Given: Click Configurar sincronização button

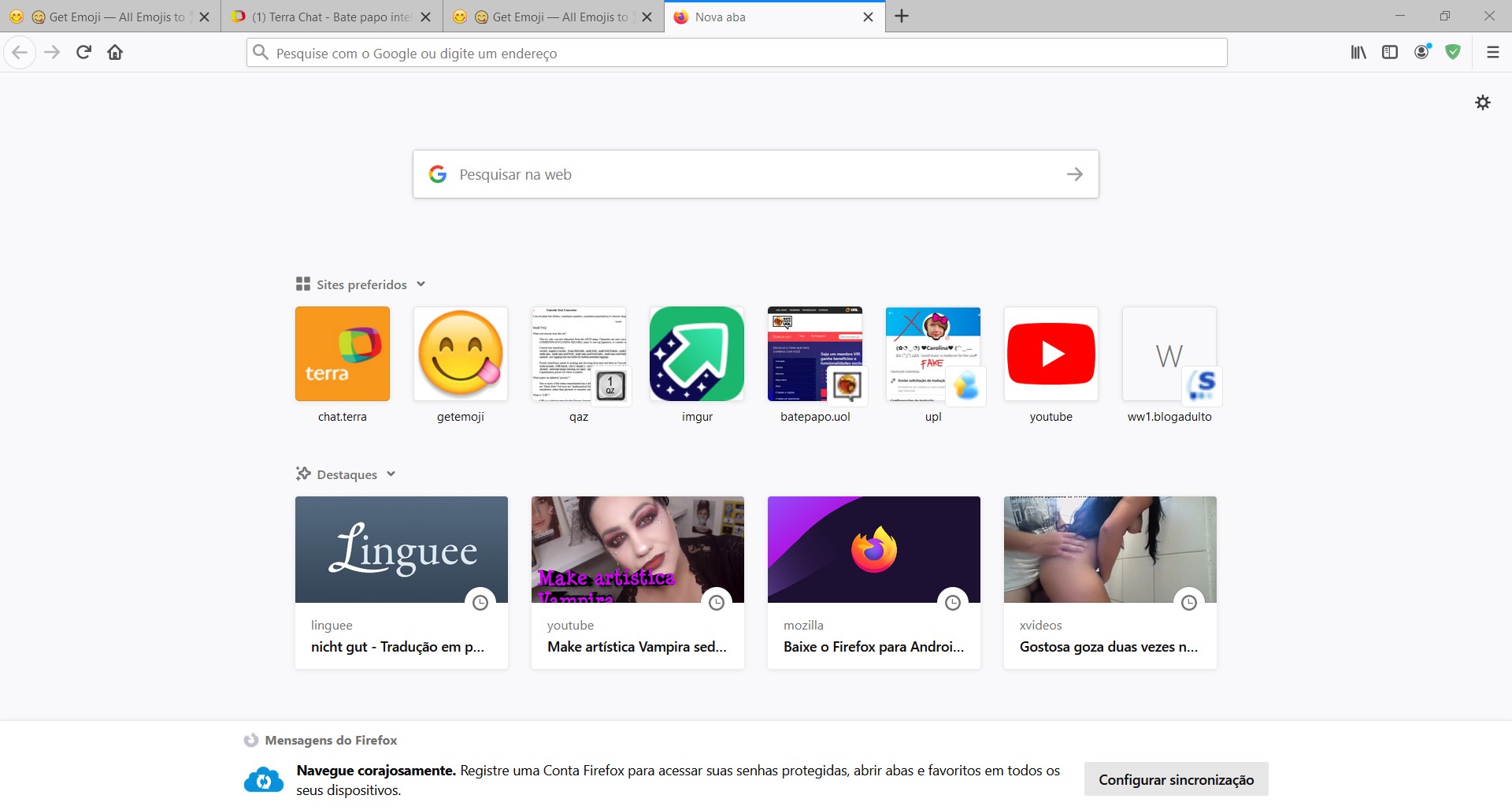Looking at the screenshot, I should click(x=1177, y=779).
